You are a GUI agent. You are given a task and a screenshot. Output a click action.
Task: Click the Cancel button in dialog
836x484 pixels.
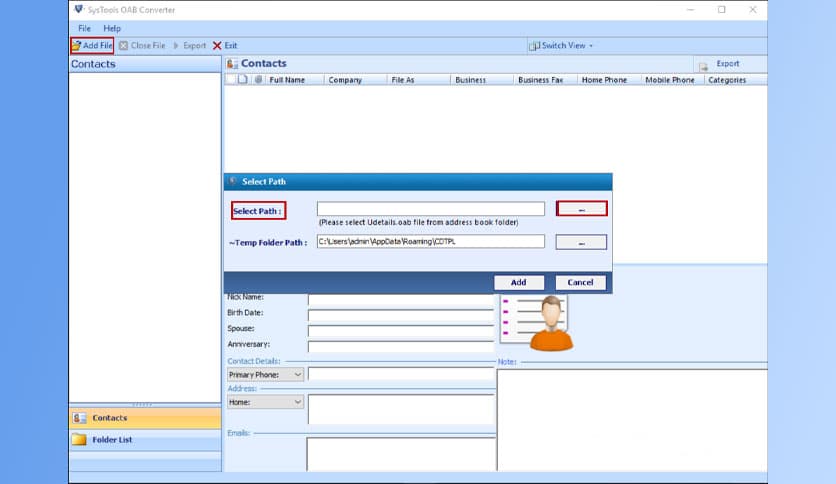click(581, 283)
